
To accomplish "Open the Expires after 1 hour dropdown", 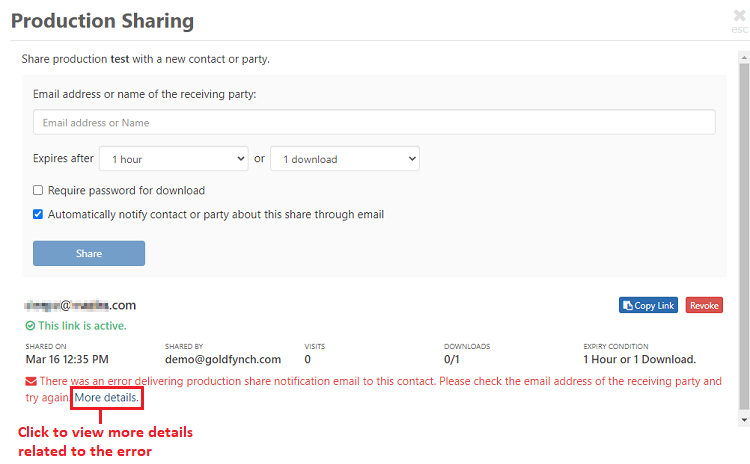I will (x=173, y=159).
